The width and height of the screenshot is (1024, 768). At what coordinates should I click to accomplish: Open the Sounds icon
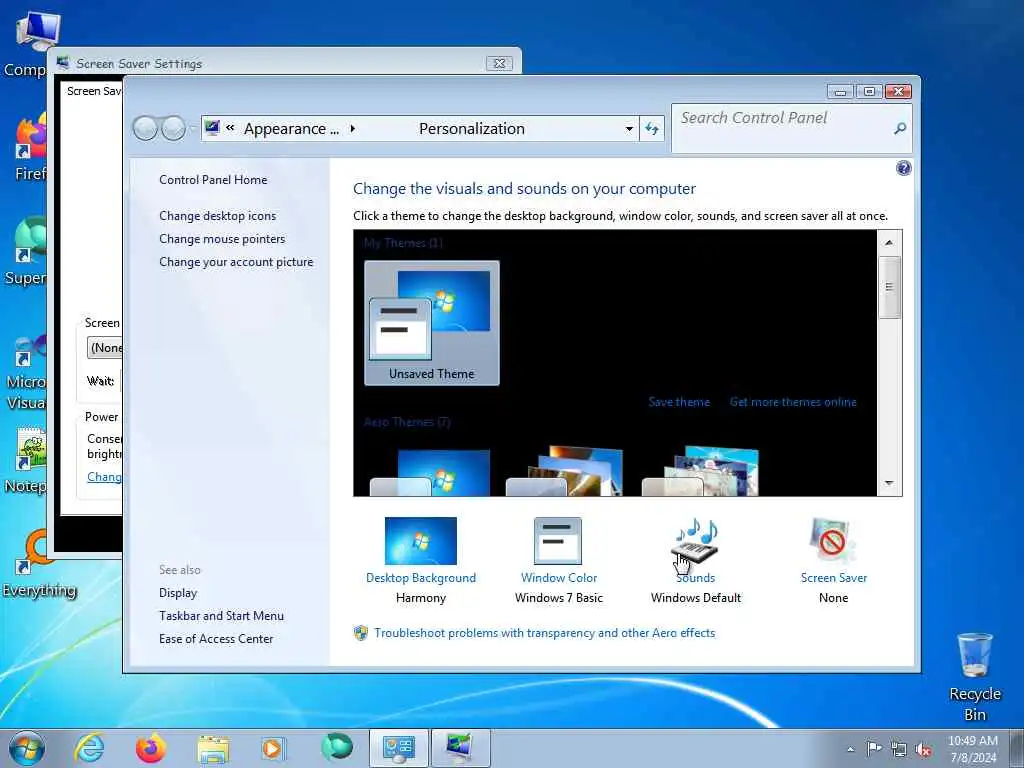pyautogui.click(x=696, y=541)
